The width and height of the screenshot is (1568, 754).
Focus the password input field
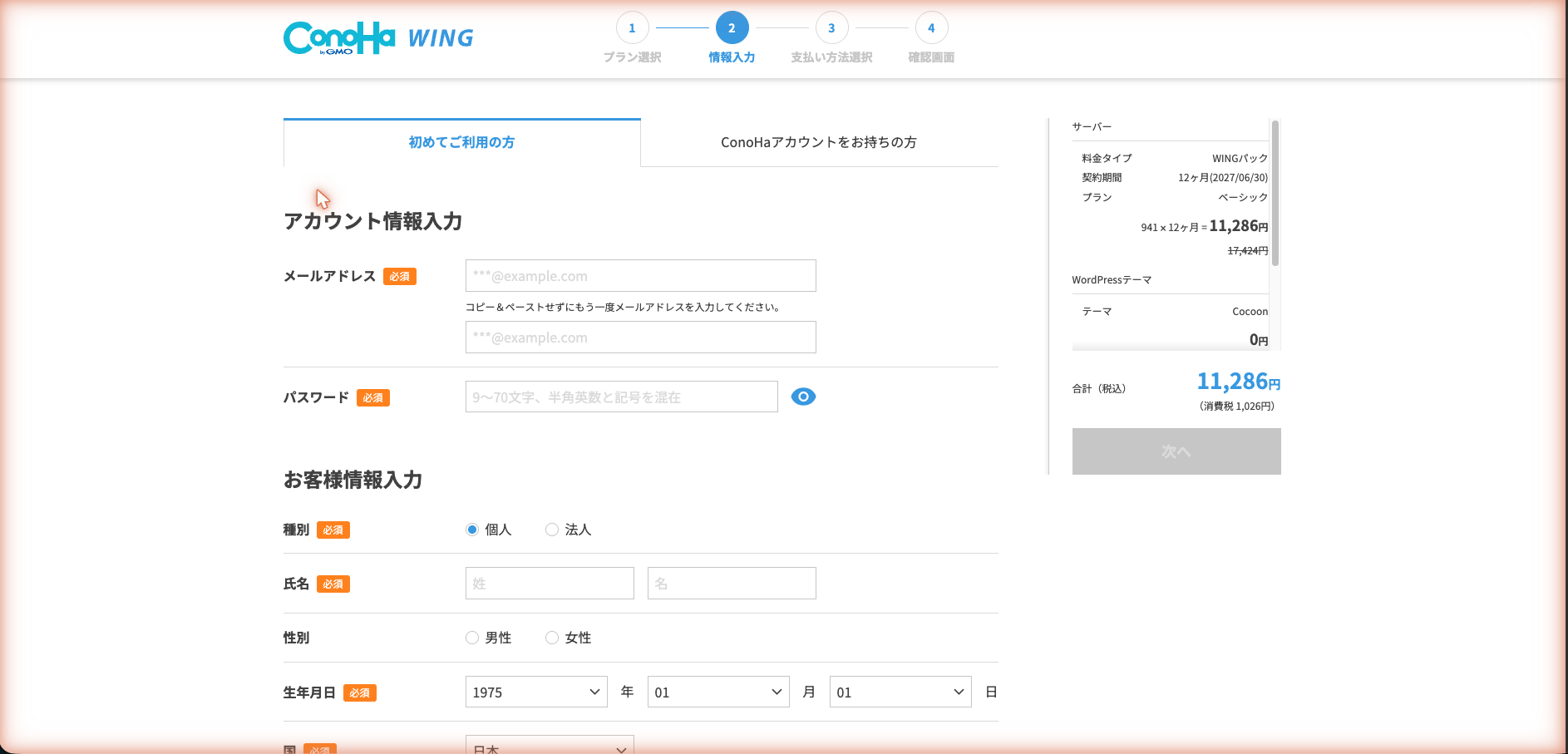coord(622,397)
